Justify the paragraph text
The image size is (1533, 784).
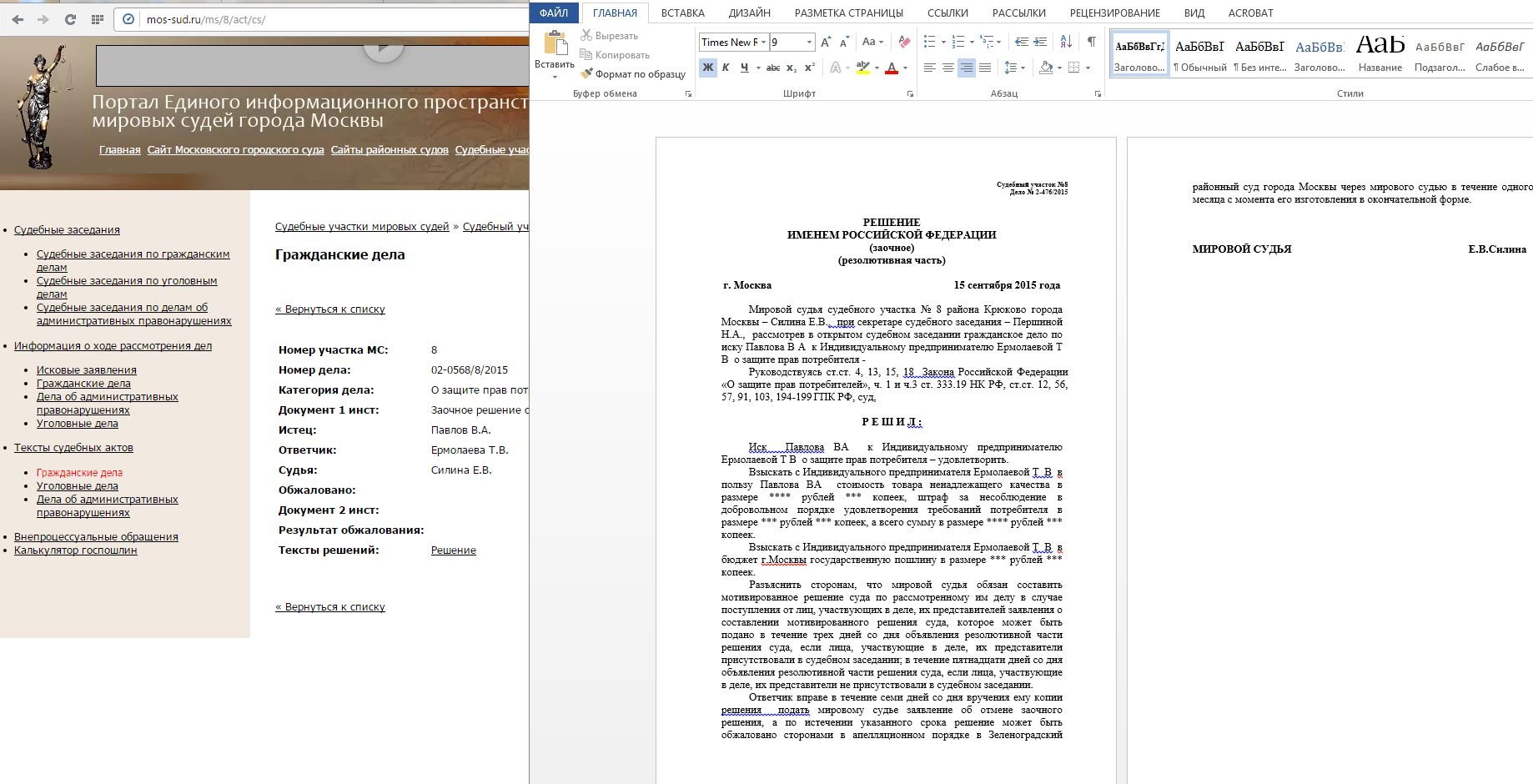tap(985, 68)
